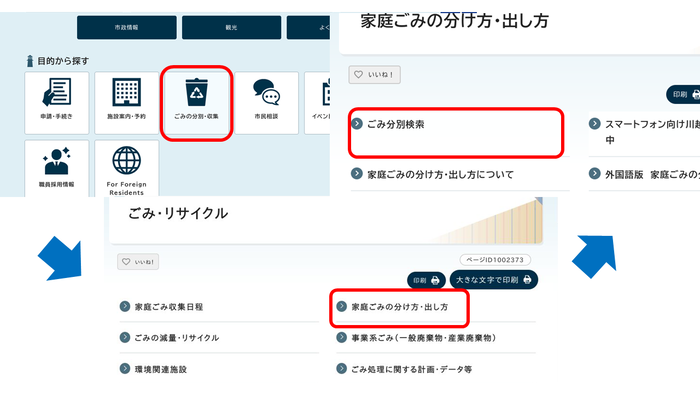This screenshot has width=700, height=394.
Task: Click the ごみ・リサイクル page title
Action: (x=178, y=213)
